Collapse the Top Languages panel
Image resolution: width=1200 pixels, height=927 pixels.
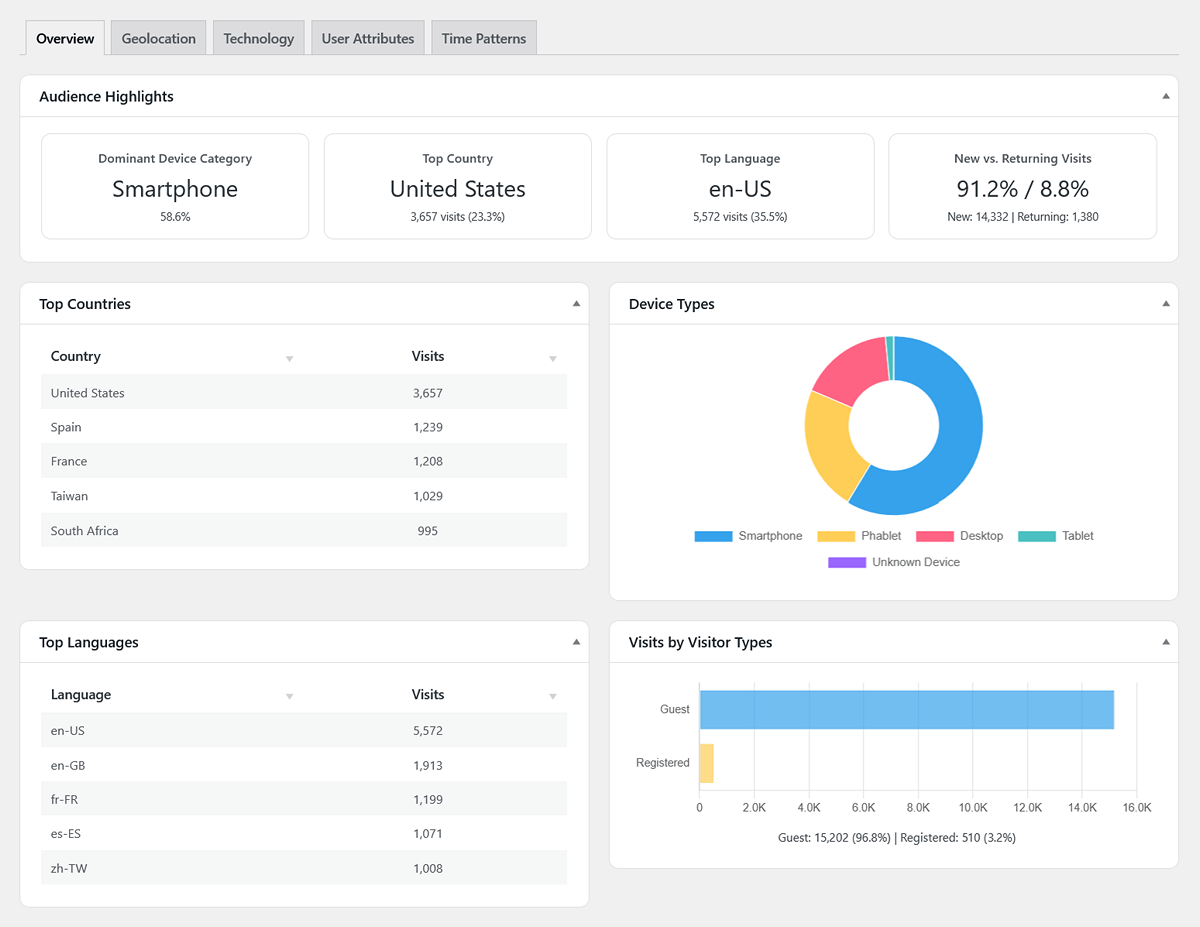[576, 641]
